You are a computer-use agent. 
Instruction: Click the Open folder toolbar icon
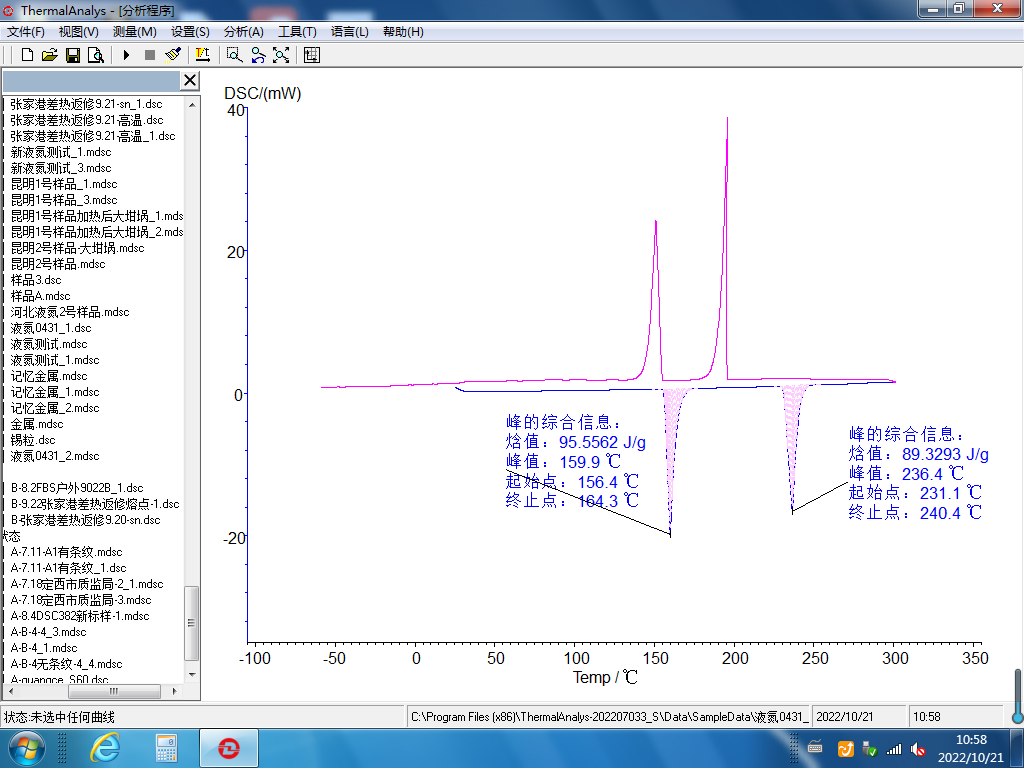(49, 55)
